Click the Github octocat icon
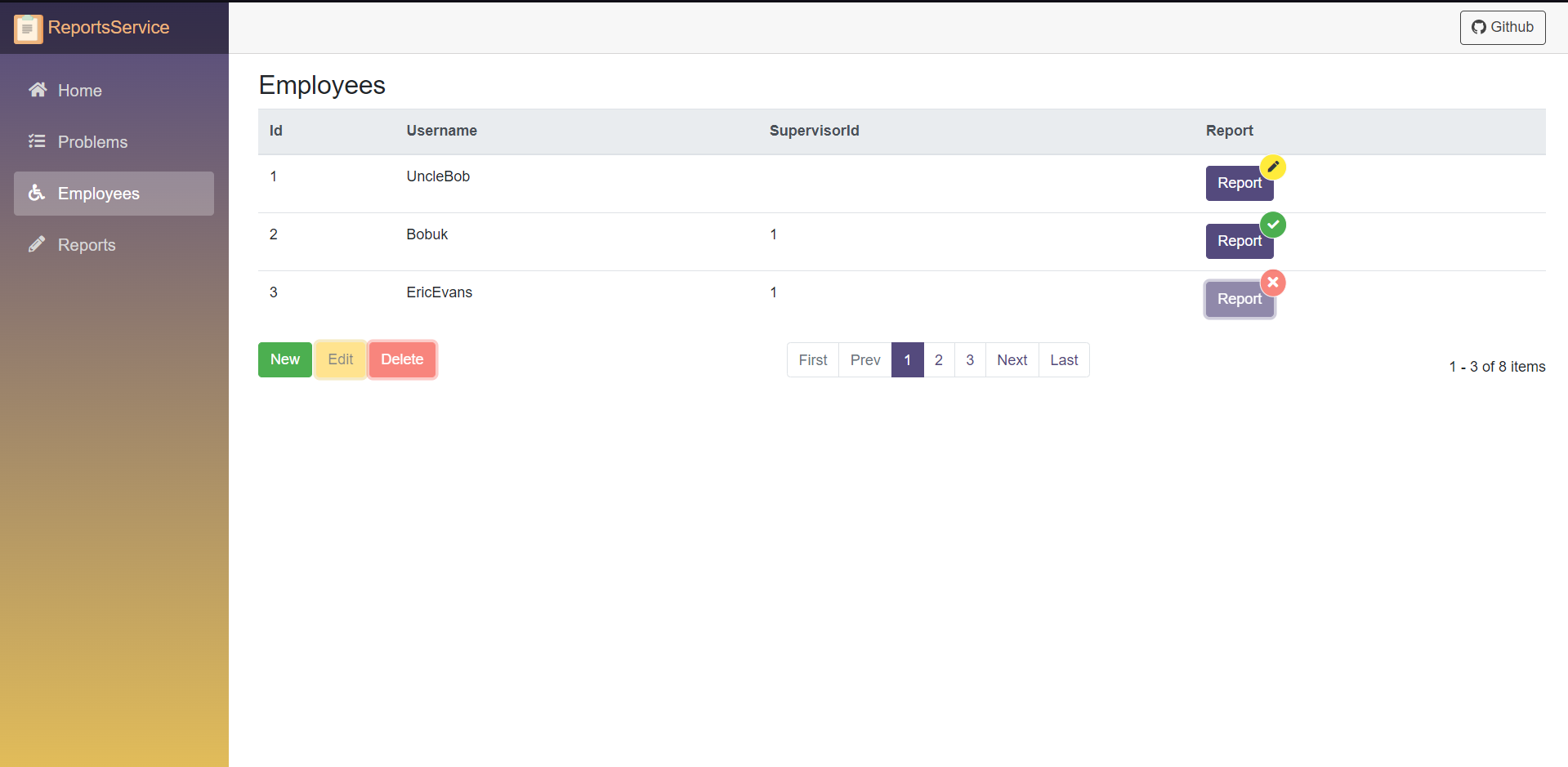Viewport: 1568px width, 767px height. (1479, 27)
